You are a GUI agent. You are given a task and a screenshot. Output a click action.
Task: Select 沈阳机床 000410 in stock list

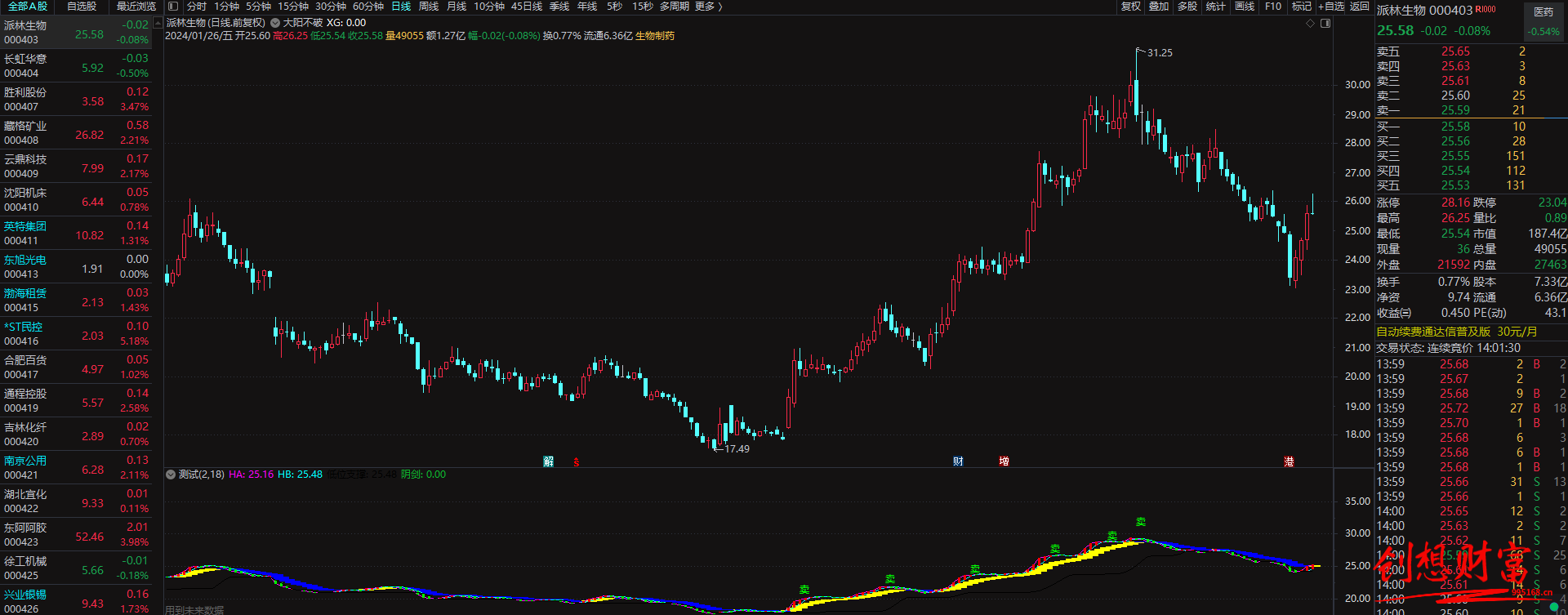point(76,199)
